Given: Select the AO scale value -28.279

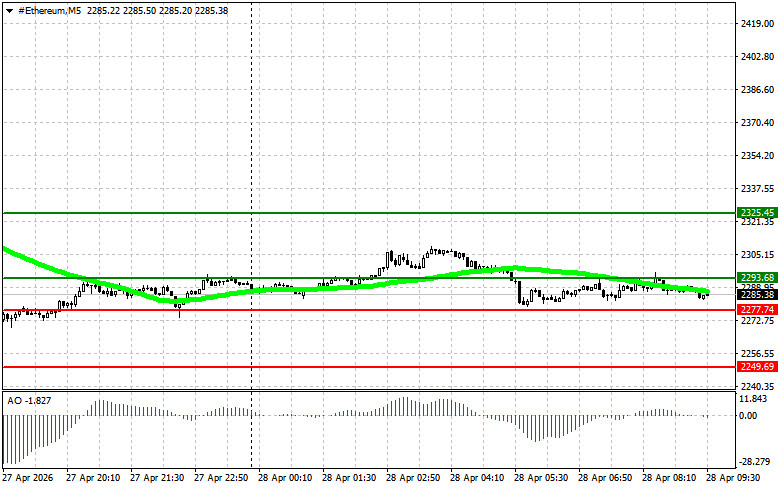Looking at the screenshot, I should [x=755, y=462].
